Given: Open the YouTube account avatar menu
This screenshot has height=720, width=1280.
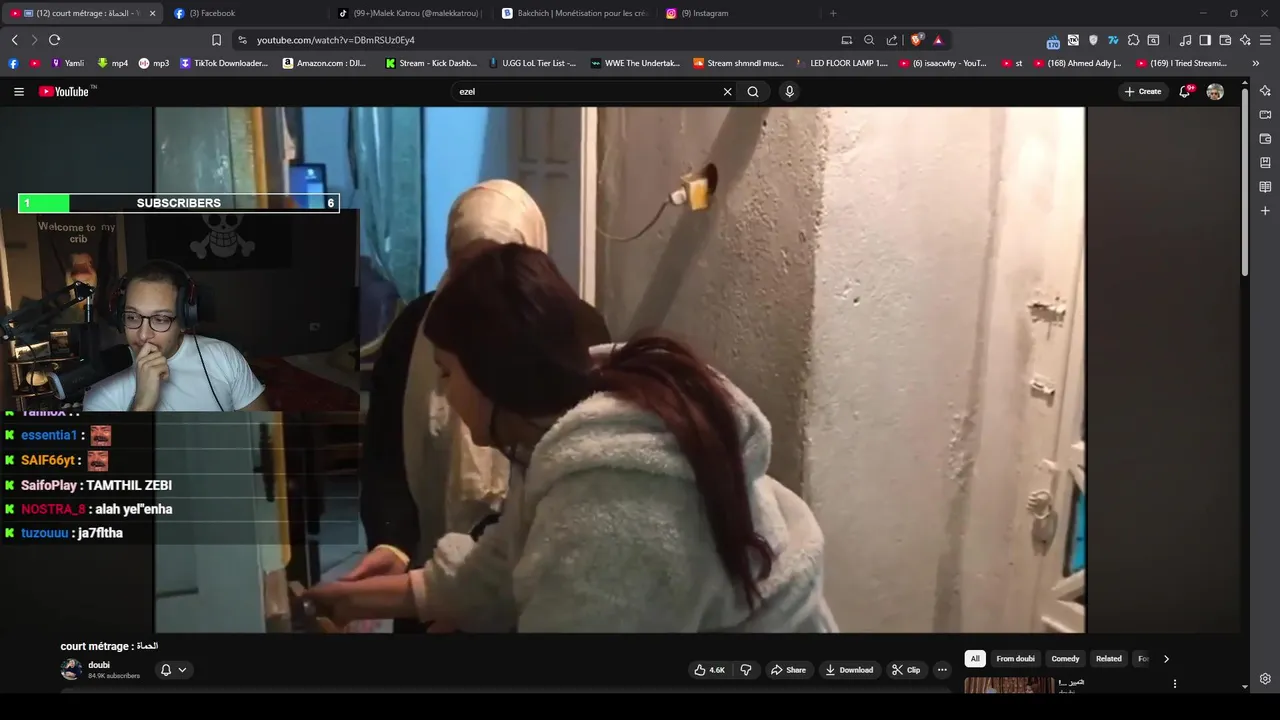Looking at the screenshot, I should tap(1215, 91).
